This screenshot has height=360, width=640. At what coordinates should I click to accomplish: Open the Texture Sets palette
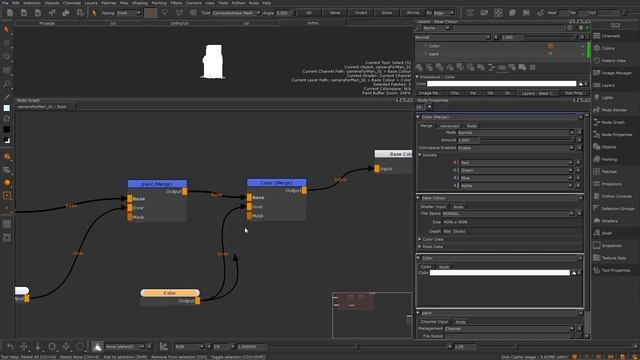pyautogui.click(x=610, y=258)
